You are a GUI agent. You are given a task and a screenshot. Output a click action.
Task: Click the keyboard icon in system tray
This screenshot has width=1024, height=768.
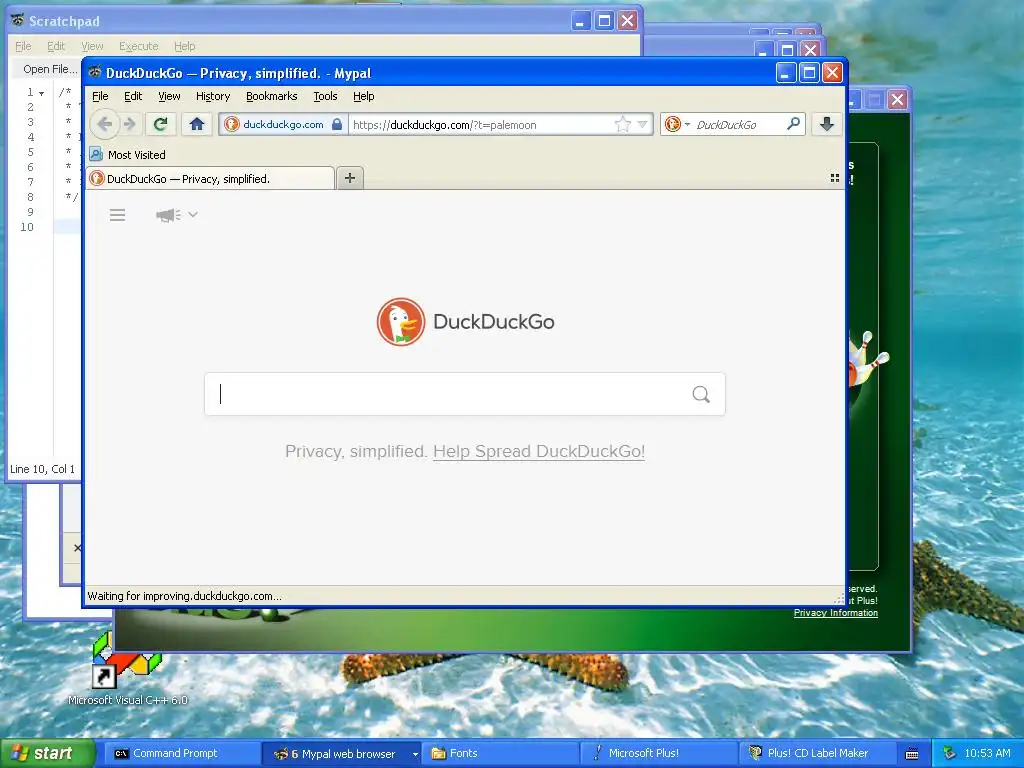tap(912, 754)
